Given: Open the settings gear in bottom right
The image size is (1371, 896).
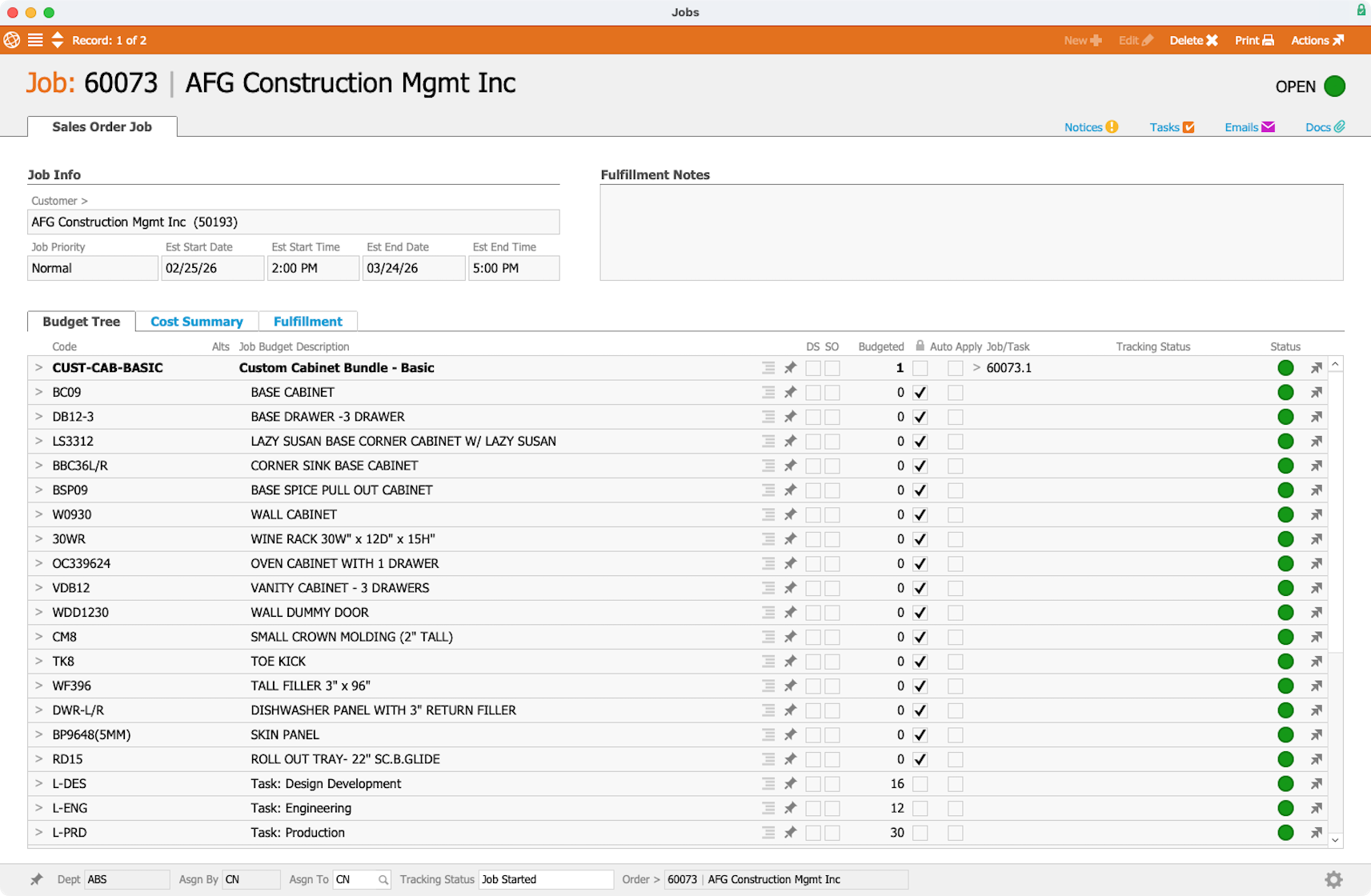Looking at the screenshot, I should [1333, 879].
